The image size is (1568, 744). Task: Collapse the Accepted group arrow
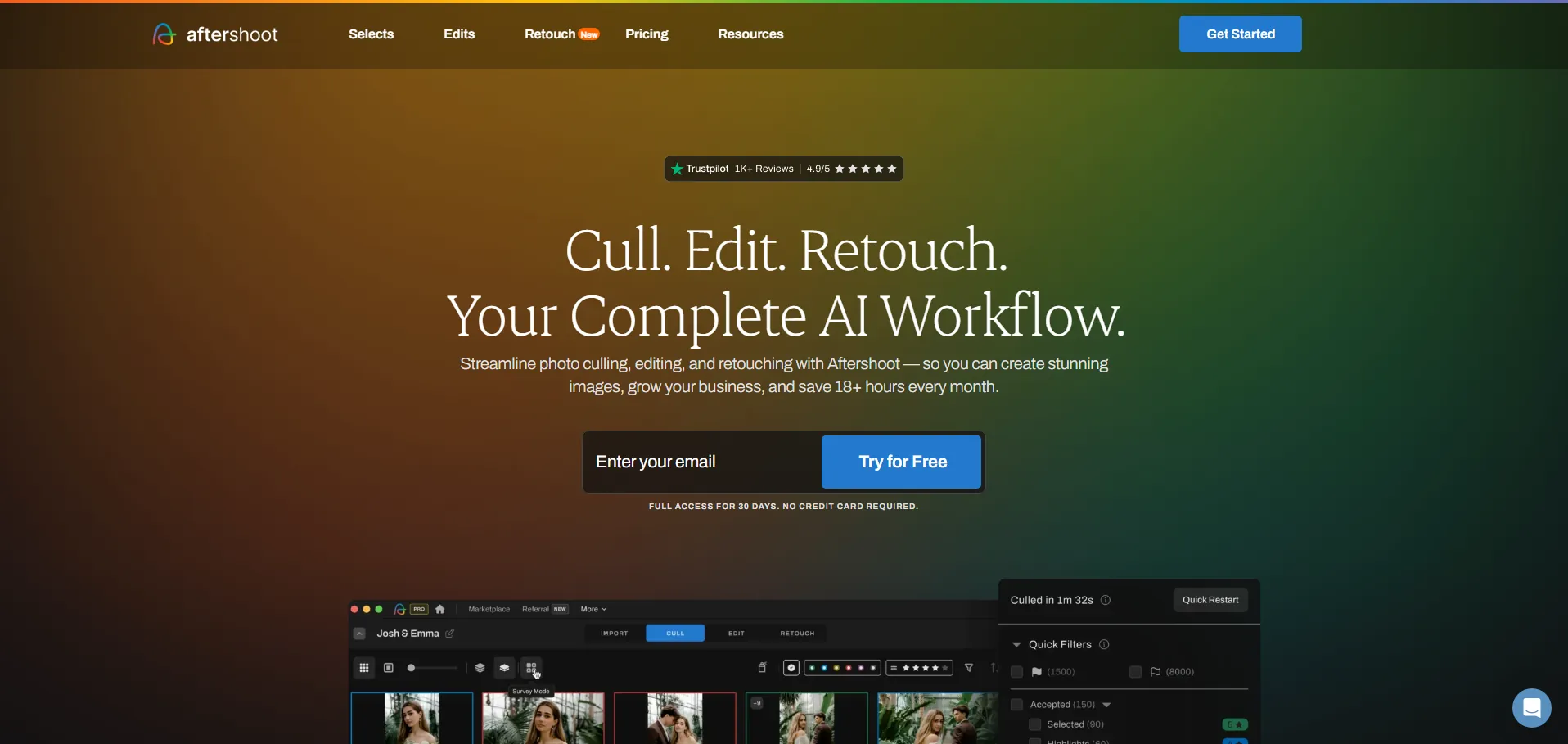pyautogui.click(x=1106, y=705)
